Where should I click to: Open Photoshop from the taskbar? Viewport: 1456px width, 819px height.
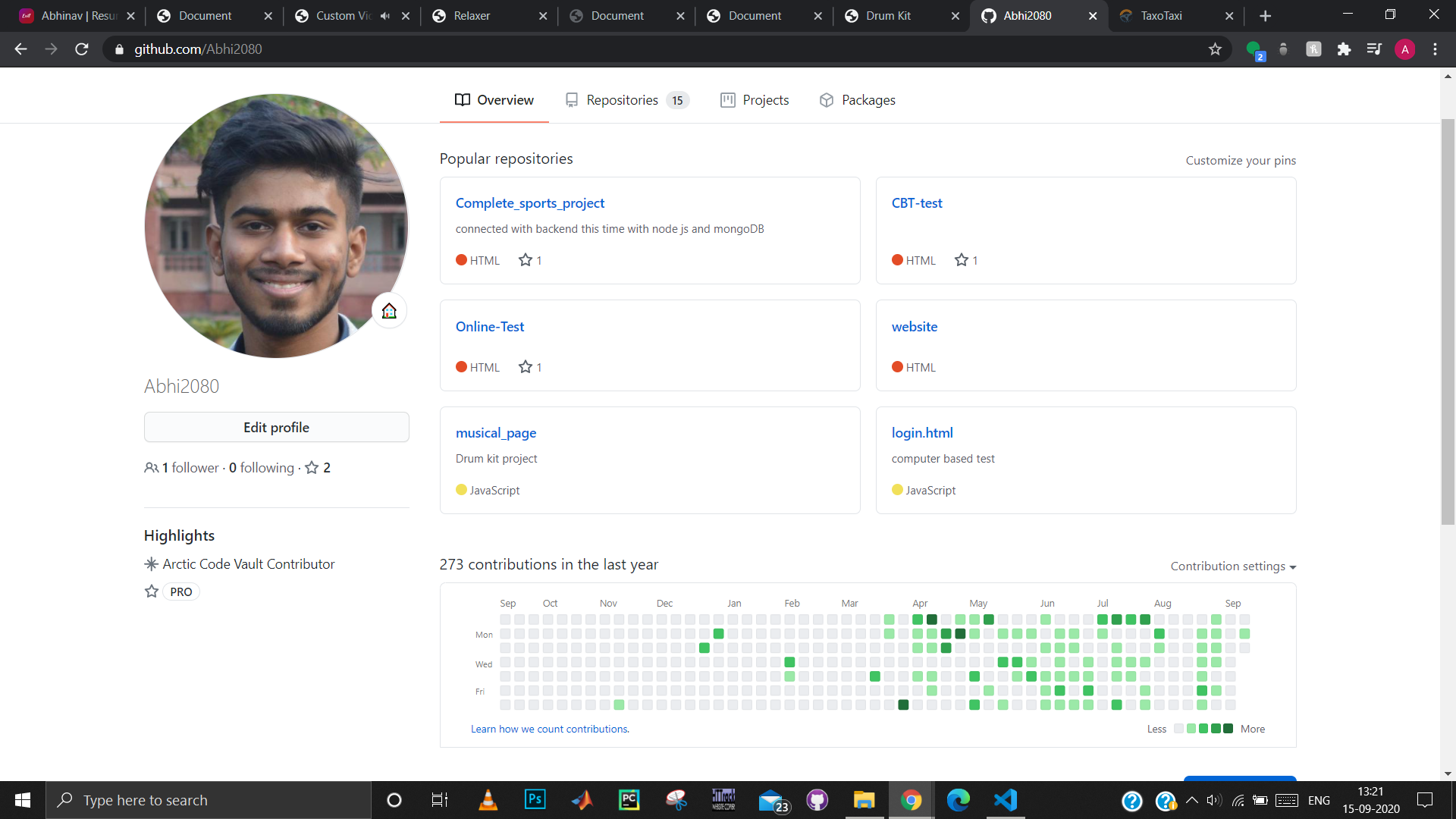click(535, 800)
